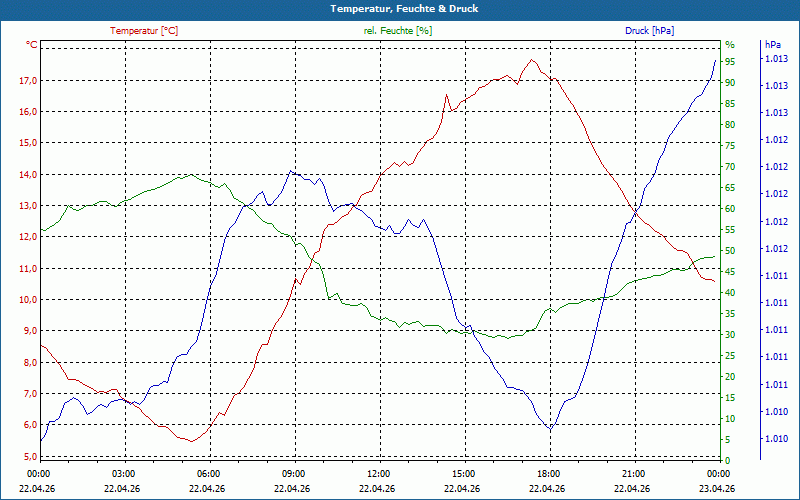Click the green 40 humidity axis value

click(x=730, y=293)
